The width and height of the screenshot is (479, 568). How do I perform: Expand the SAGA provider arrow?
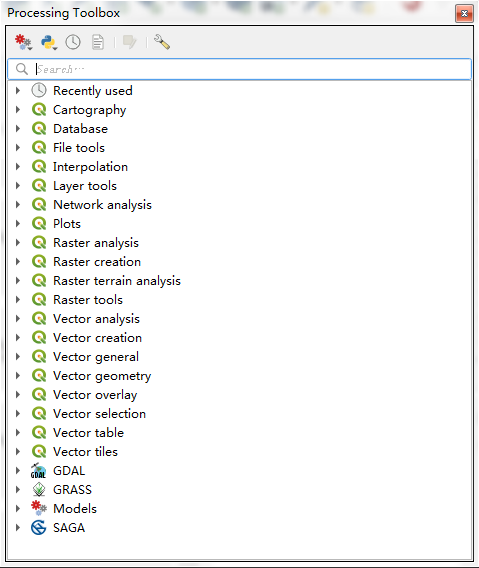(x=18, y=527)
